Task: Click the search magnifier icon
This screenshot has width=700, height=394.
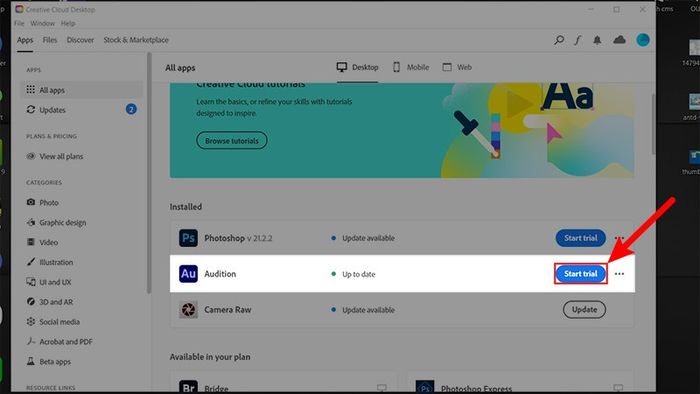Action: pyautogui.click(x=559, y=40)
